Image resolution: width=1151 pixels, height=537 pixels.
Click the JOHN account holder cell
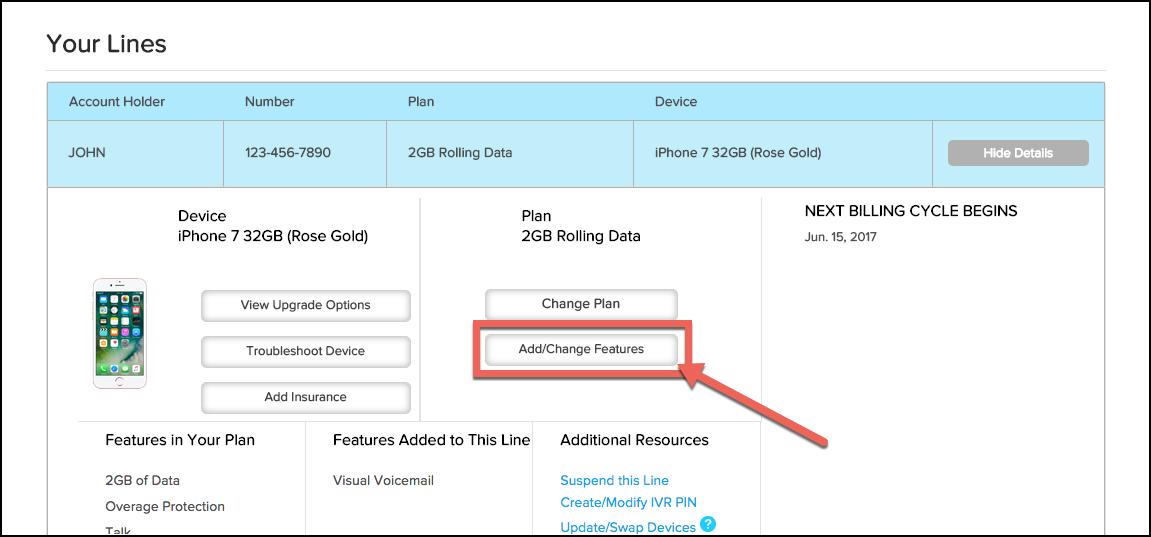tap(87, 153)
